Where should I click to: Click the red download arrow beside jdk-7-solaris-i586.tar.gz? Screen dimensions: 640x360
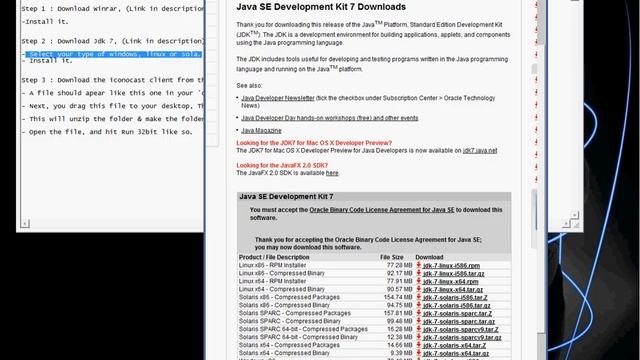coord(418,305)
